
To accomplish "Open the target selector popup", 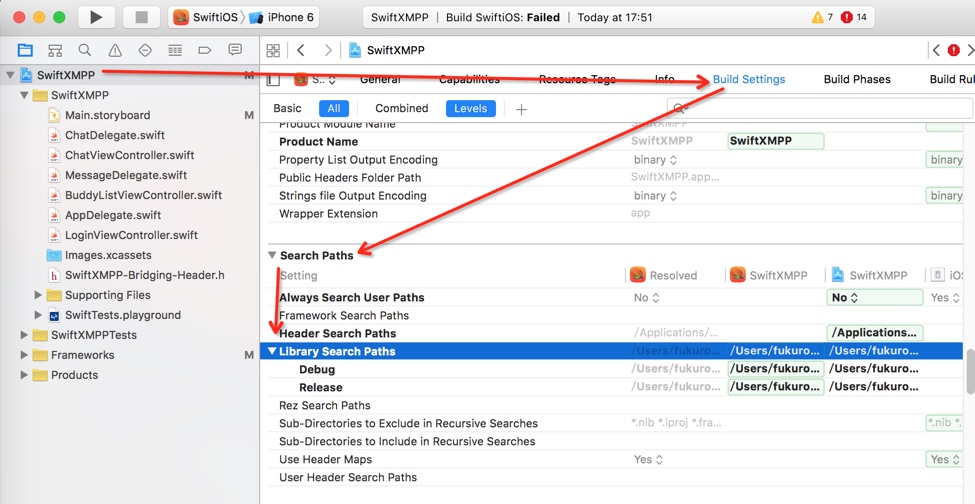I will [315, 80].
